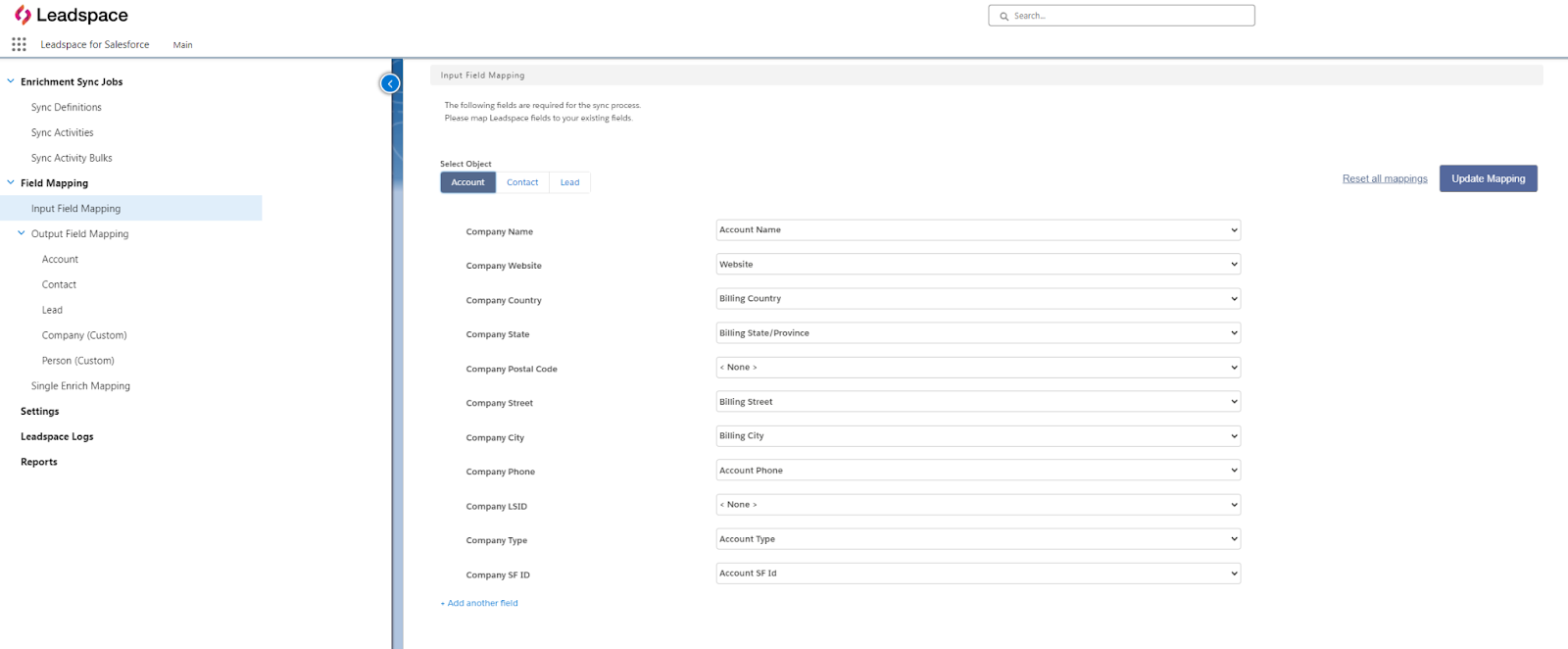Collapse the Field Mapping section chevron
Screen dimensions: 1568x649
(11, 182)
